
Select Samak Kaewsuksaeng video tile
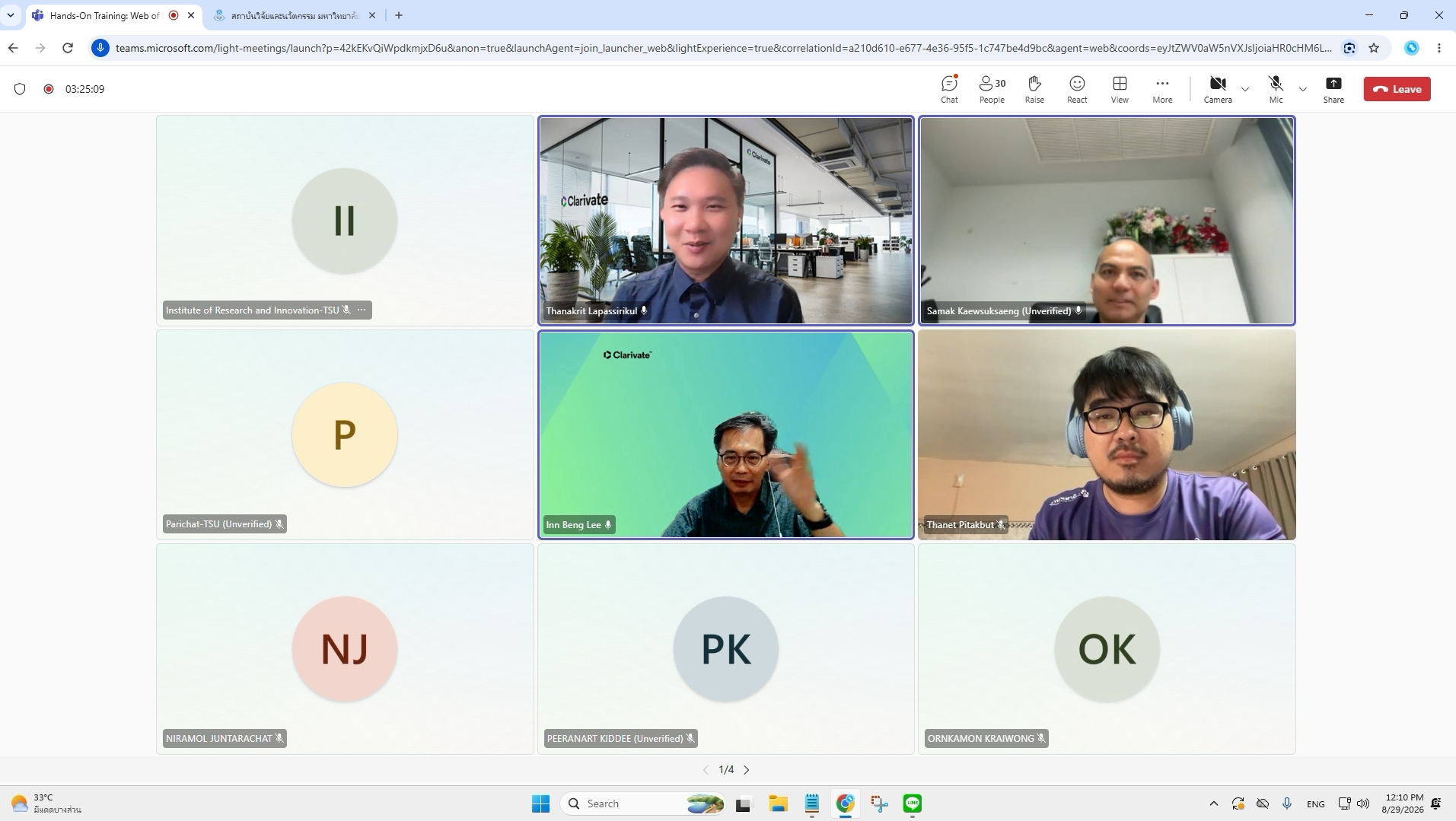tap(1107, 221)
